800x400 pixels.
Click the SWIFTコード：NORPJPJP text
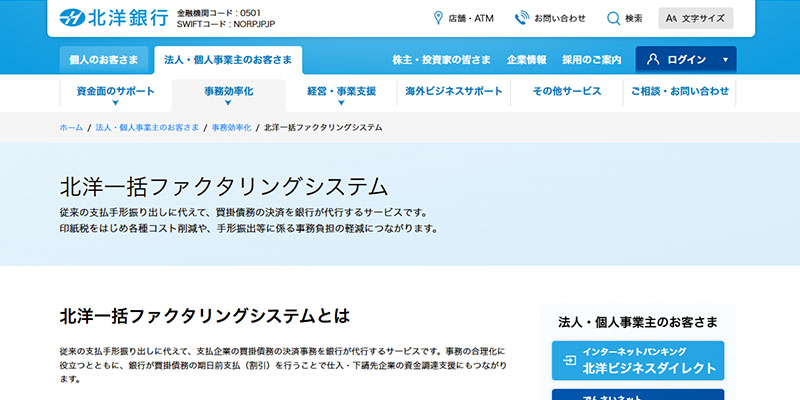pos(226,24)
